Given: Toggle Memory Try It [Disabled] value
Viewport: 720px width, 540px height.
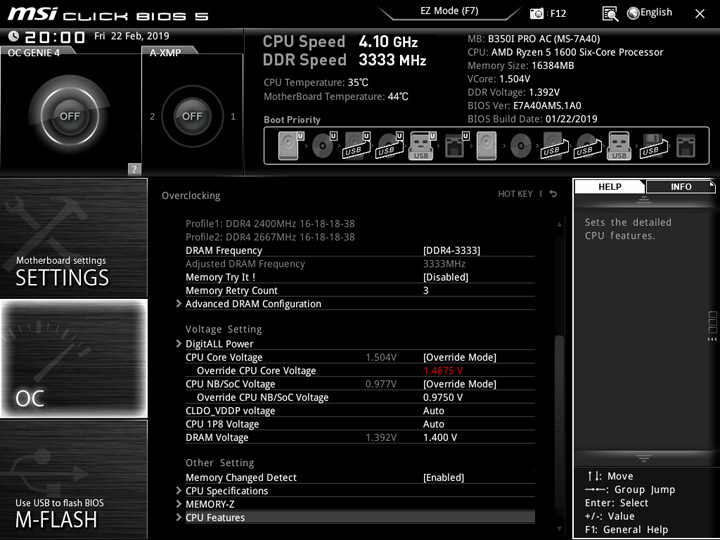Looking at the screenshot, I should click(445, 277).
